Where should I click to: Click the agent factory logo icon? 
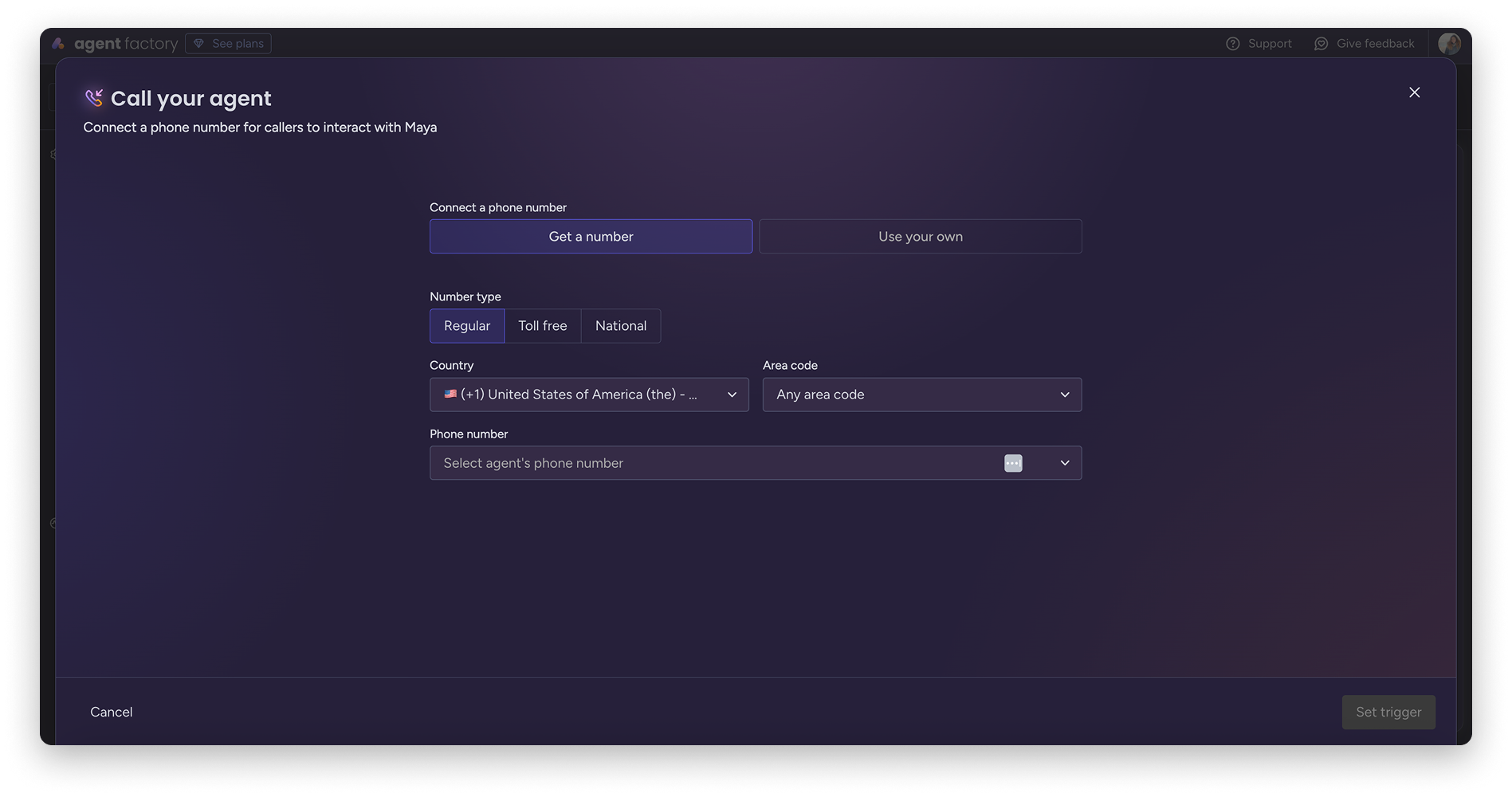click(x=58, y=43)
